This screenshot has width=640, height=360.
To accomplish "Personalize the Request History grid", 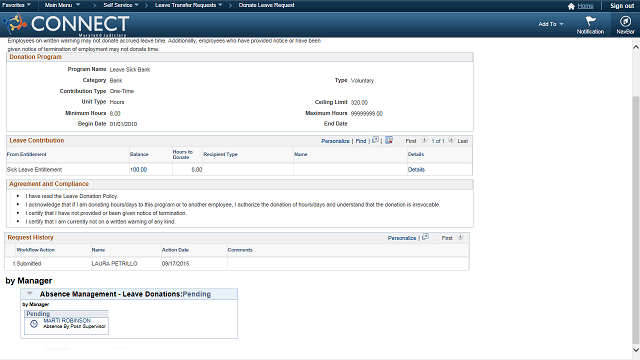I will pos(402,238).
